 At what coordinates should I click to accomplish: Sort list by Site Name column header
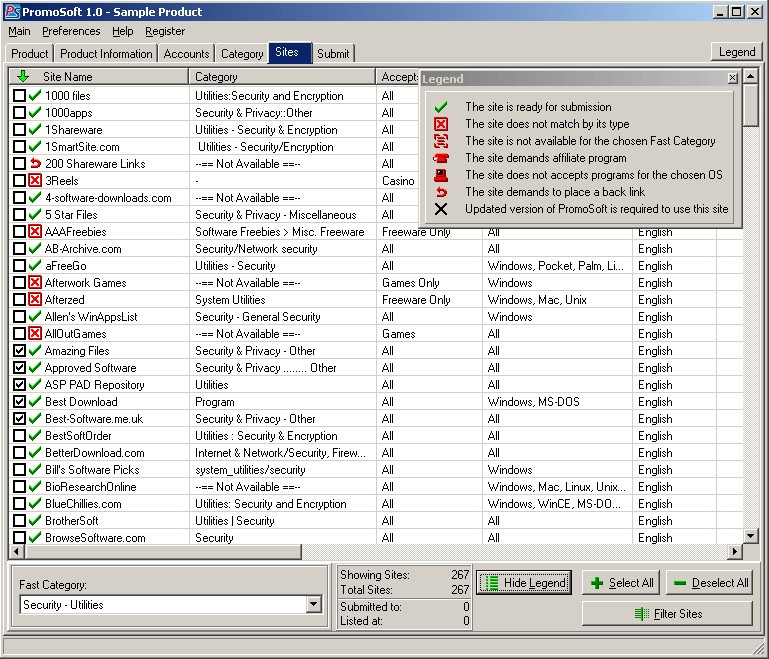[99, 76]
